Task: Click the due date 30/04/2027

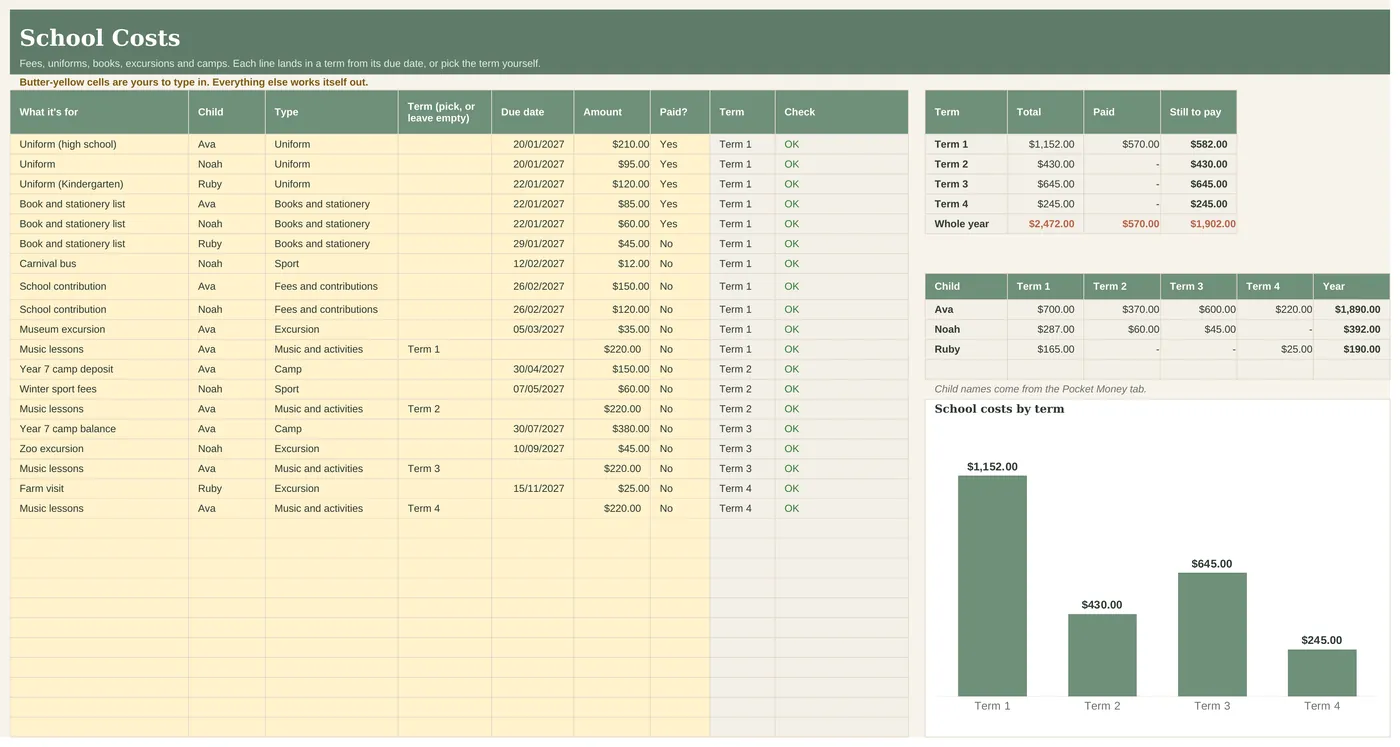Action: click(533, 369)
